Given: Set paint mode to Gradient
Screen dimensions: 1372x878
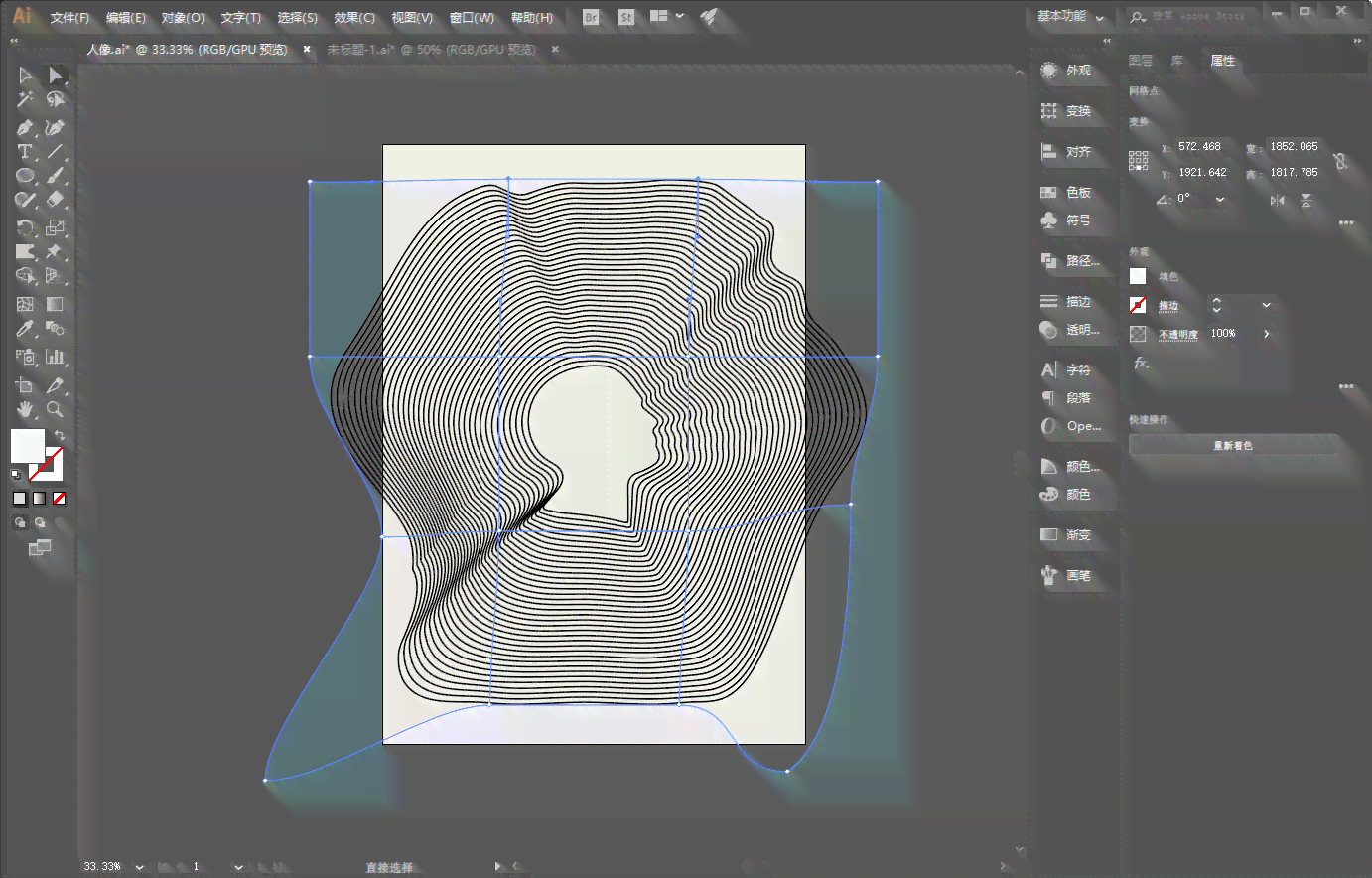Looking at the screenshot, I should (39, 498).
